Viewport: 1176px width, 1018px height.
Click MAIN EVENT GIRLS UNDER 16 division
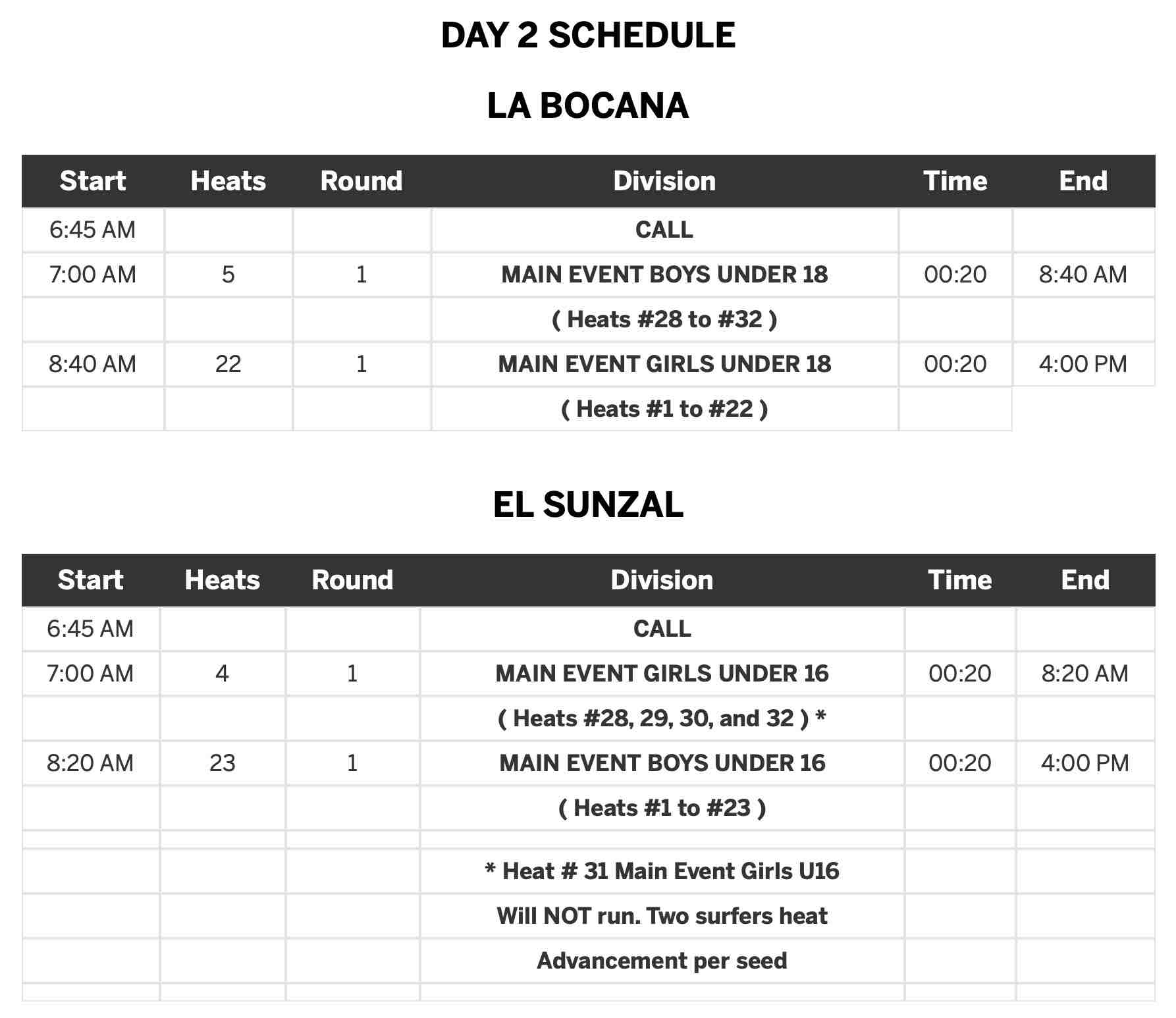(662, 674)
